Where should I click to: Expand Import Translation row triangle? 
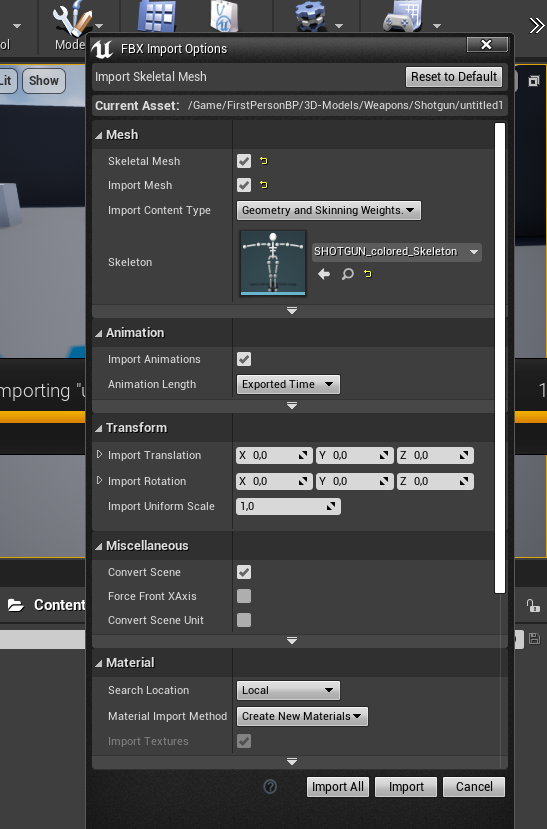[x=99, y=455]
